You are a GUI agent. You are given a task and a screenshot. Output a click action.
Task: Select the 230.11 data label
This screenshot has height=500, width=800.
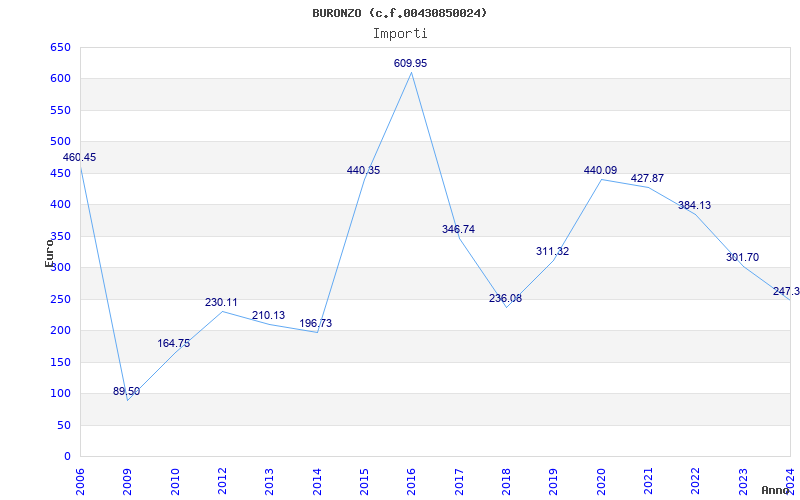point(221,303)
